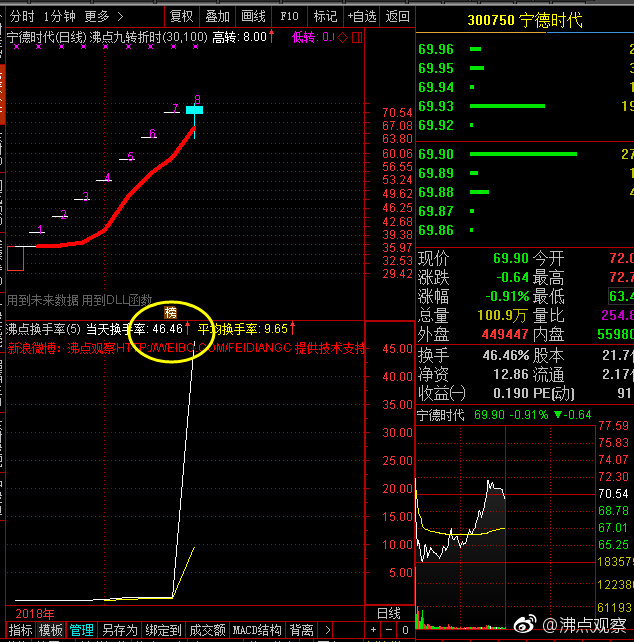Select the stock title 300750 宁德时代
Screen dimensions: 634x642
point(525,20)
